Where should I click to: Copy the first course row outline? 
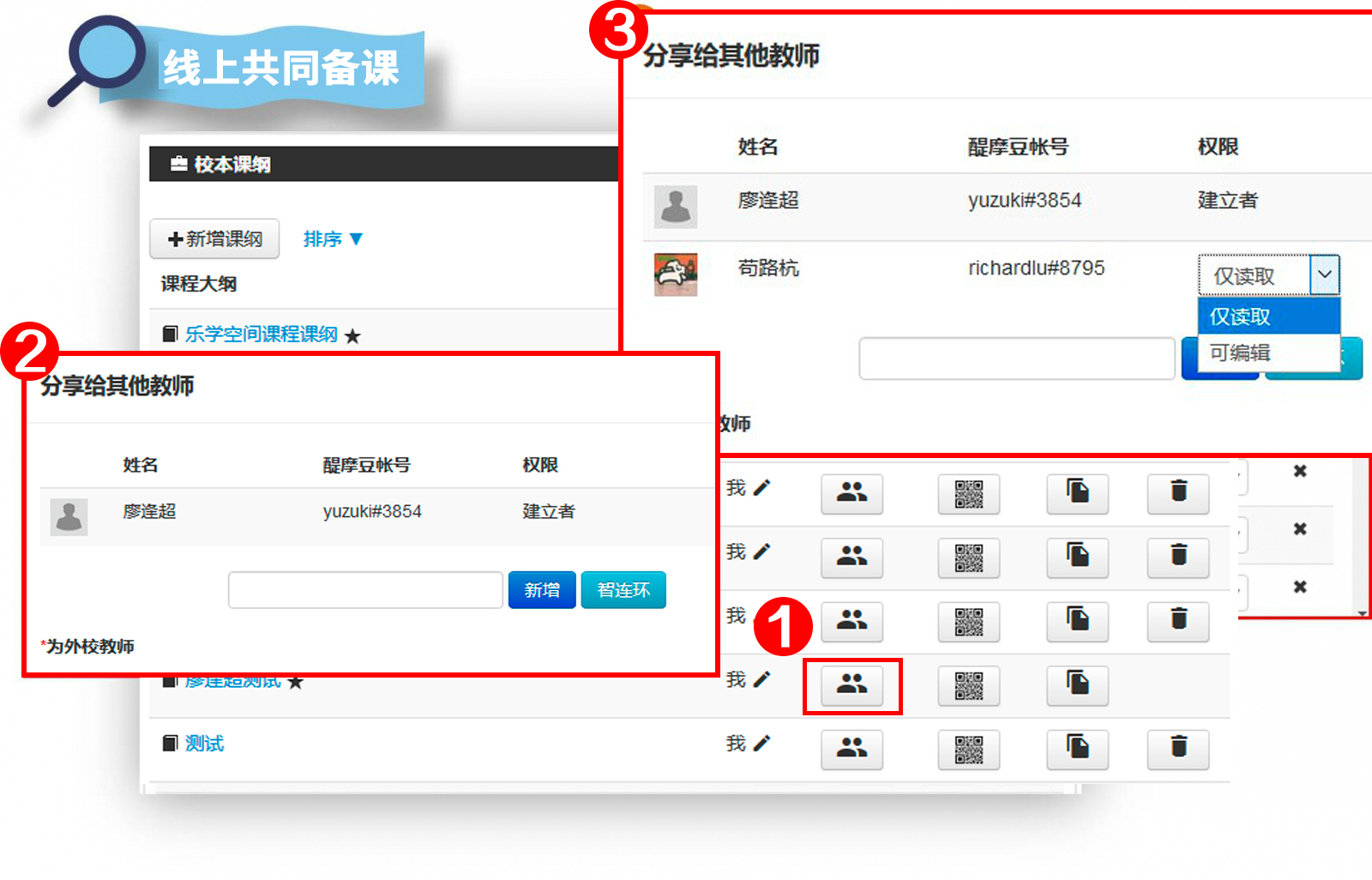click(1077, 493)
